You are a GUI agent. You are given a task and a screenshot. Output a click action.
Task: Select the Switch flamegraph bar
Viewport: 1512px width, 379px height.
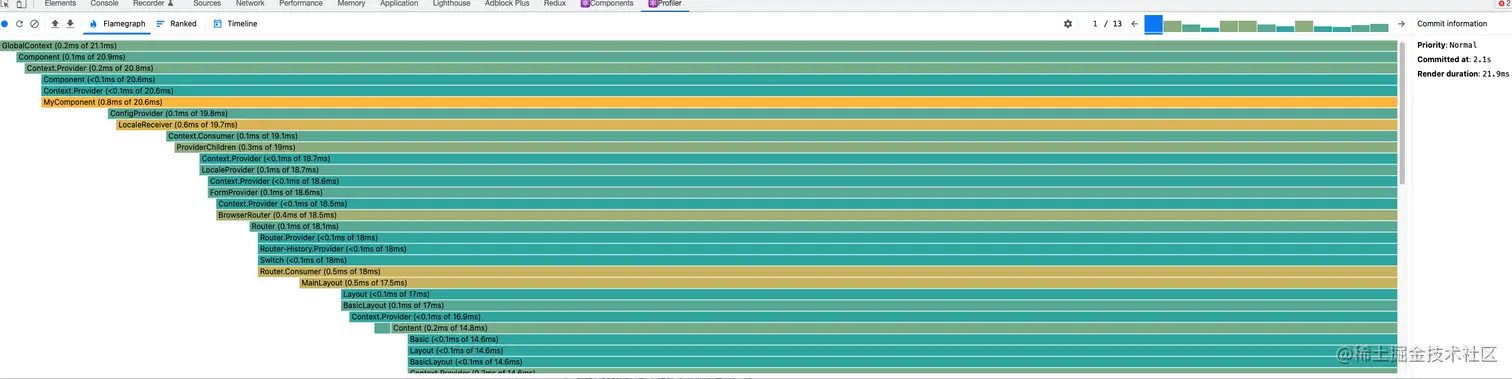point(827,260)
